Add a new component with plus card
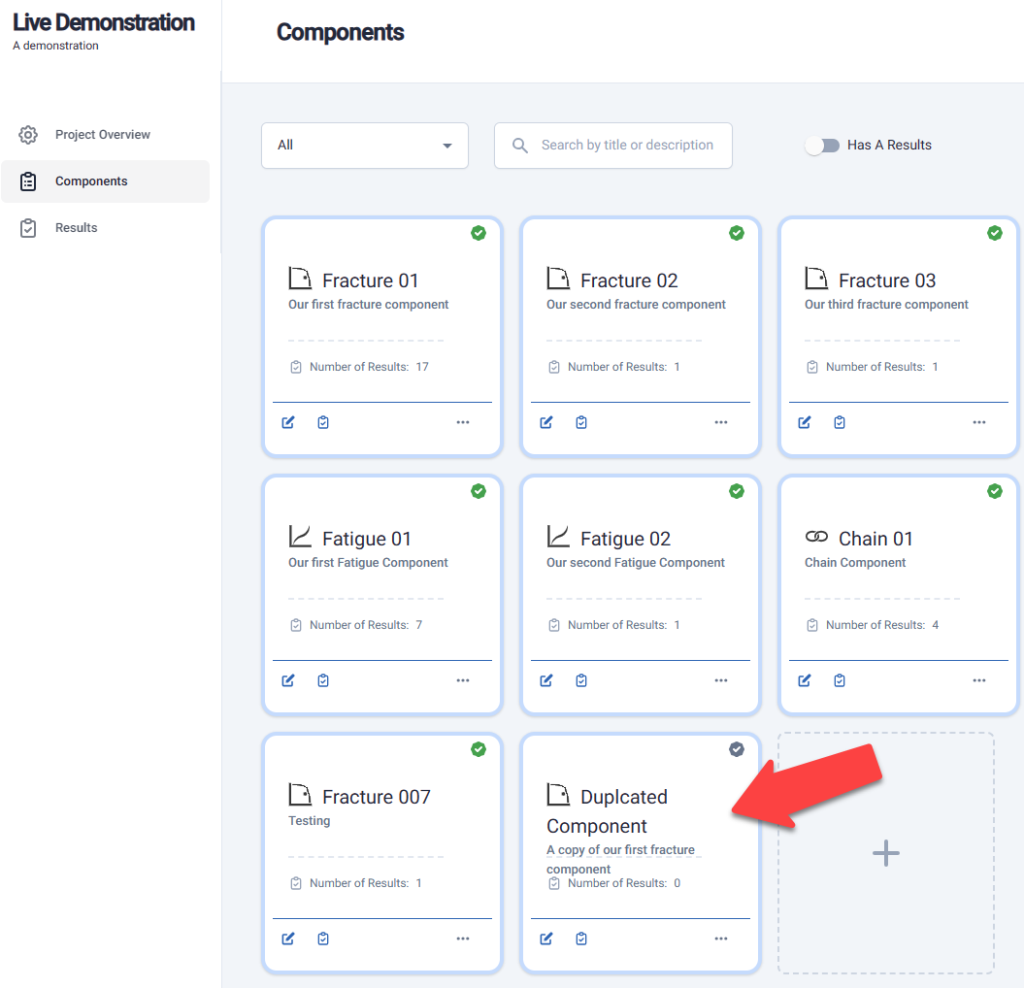Viewport: 1024px width, 988px height. point(885,853)
